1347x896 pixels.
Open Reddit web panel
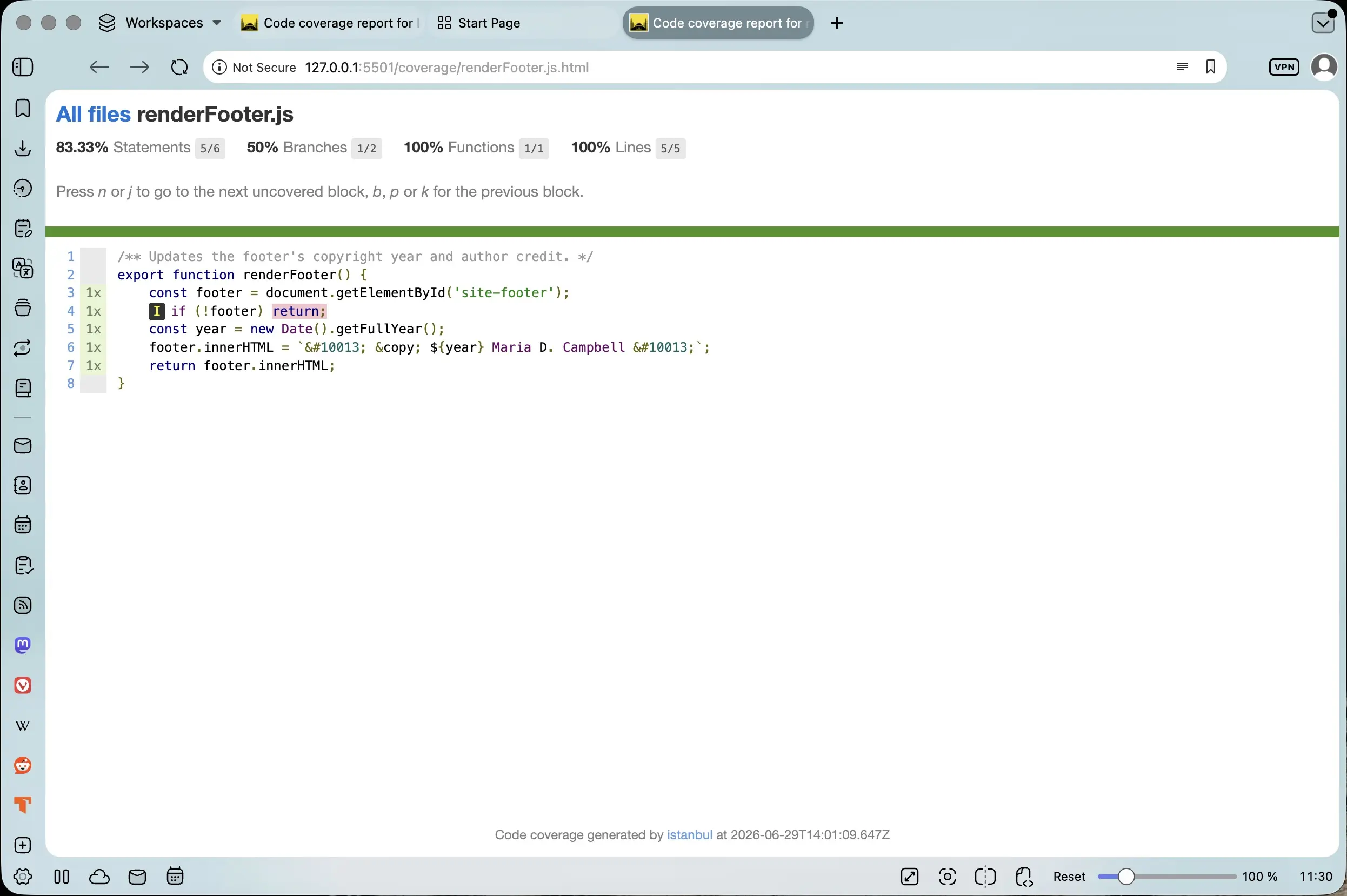tap(23, 765)
